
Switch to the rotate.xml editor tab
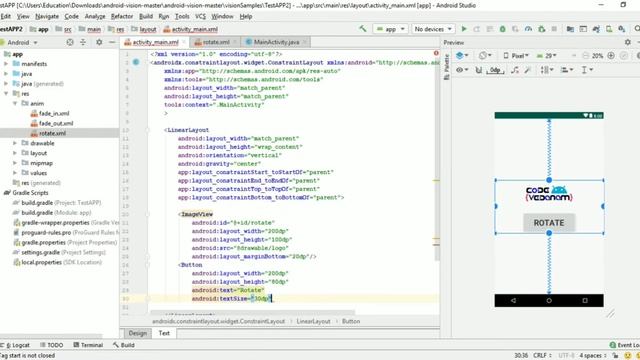pos(215,42)
